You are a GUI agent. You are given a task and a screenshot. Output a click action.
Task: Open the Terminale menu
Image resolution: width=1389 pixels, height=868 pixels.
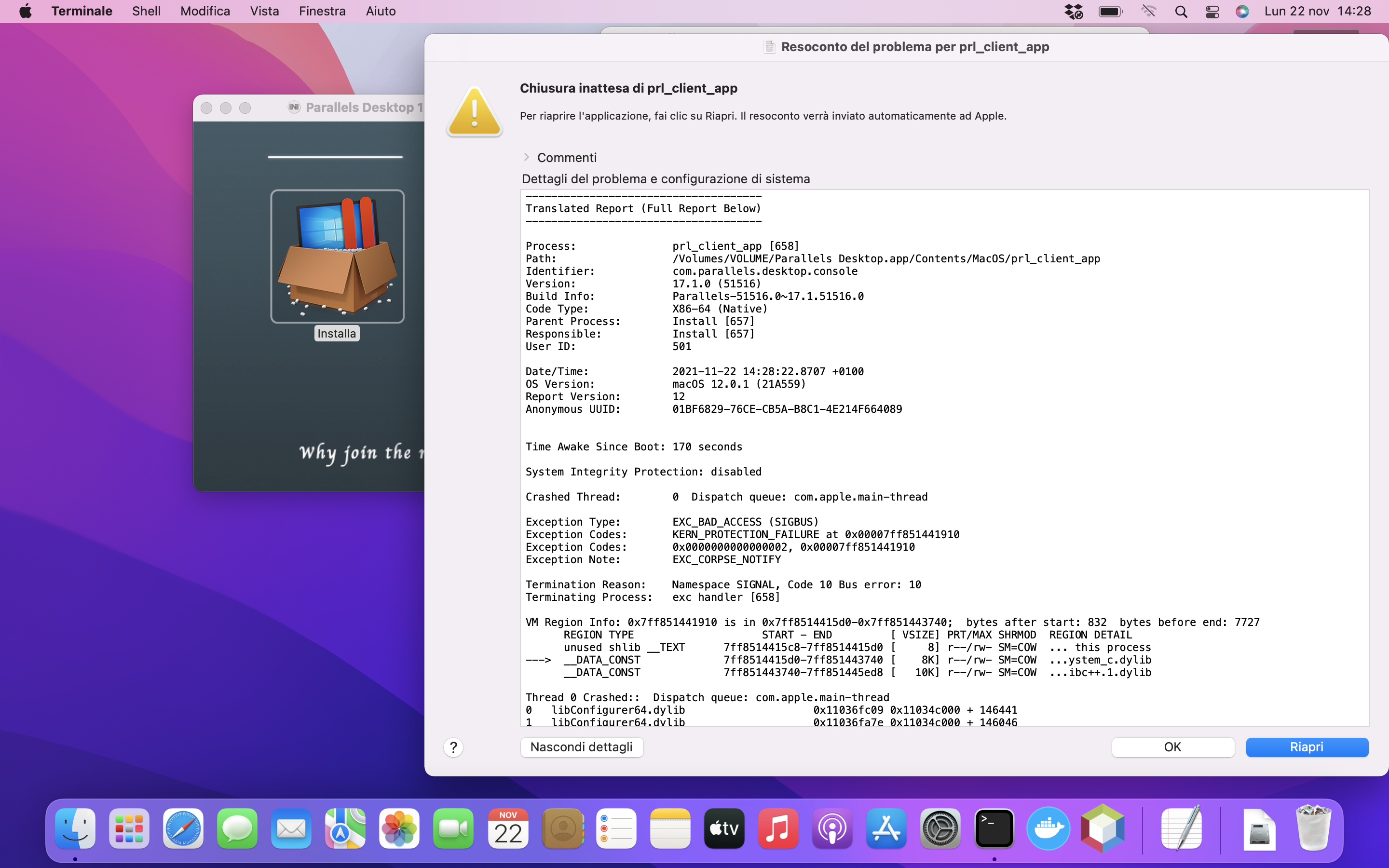coord(82,11)
